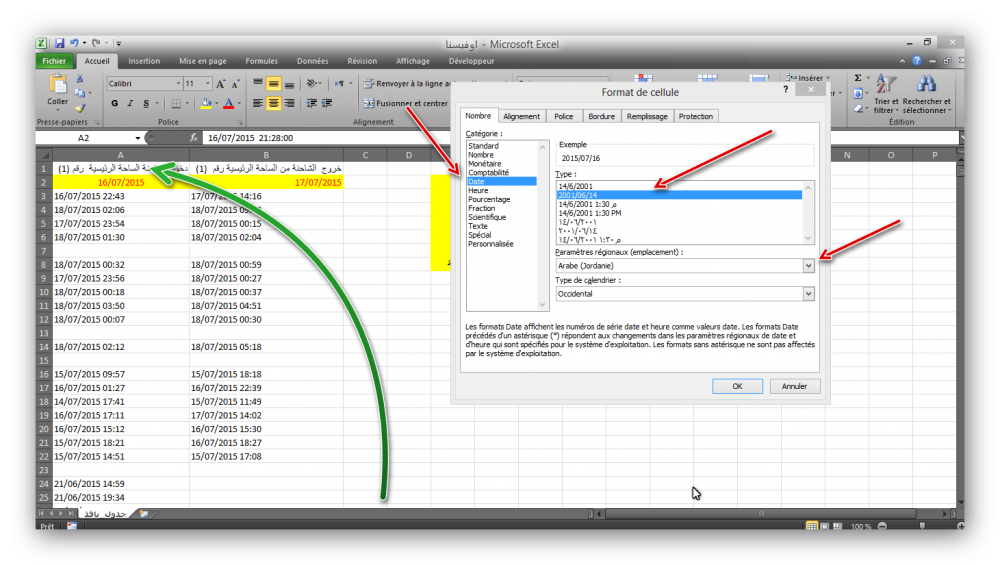Increase font size with the large A
1000x565 pixels.
pos(220,84)
